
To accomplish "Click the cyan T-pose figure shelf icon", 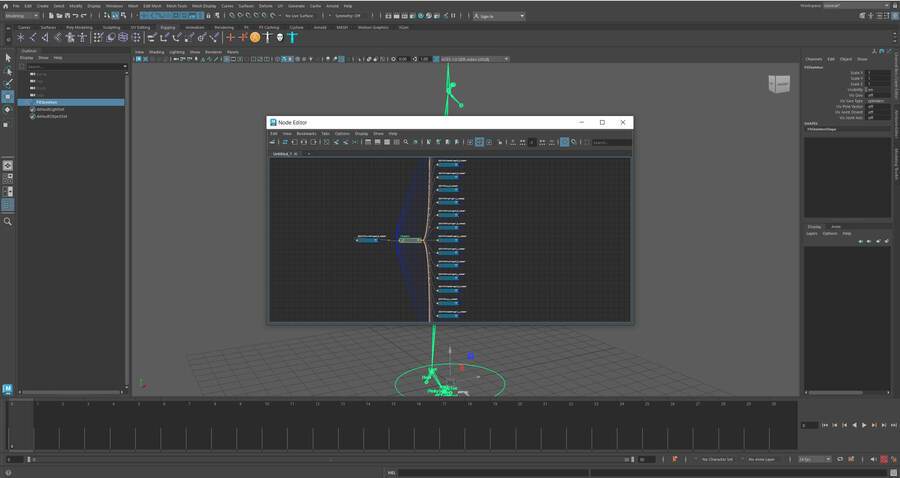I will 292,37.
